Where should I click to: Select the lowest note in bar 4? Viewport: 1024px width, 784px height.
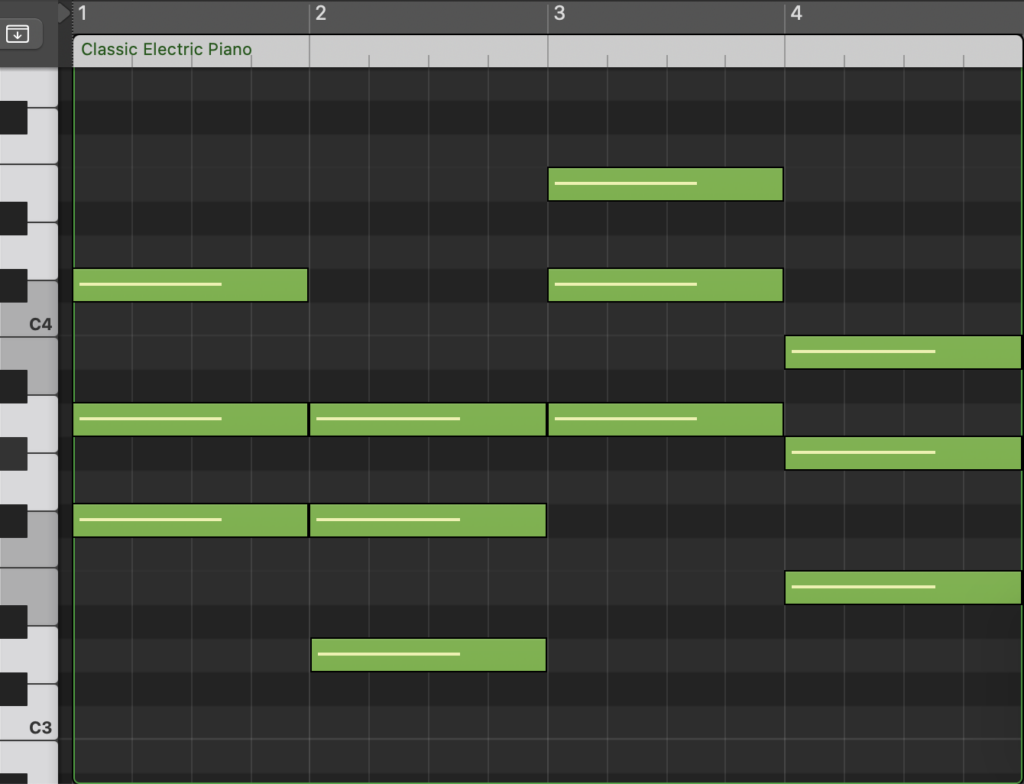(902, 588)
